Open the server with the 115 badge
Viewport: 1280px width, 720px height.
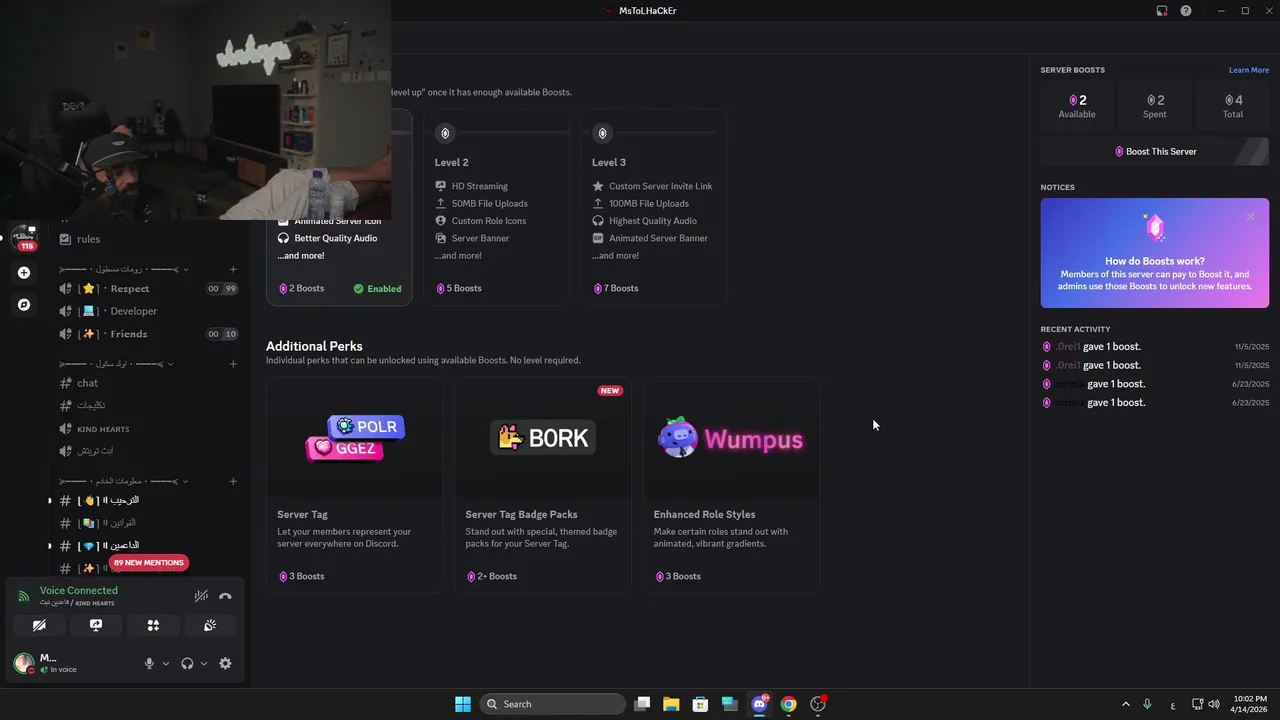[24, 237]
